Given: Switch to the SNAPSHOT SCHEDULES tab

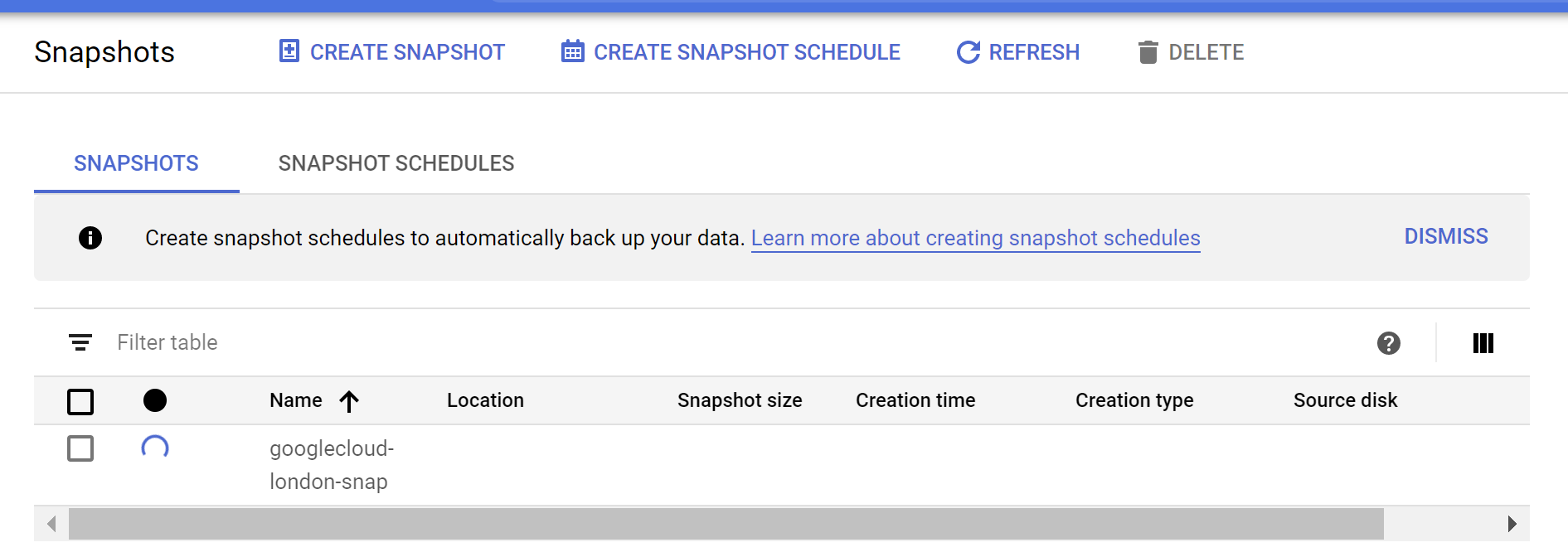Looking at the screenshot, I should tap(396, 162).
